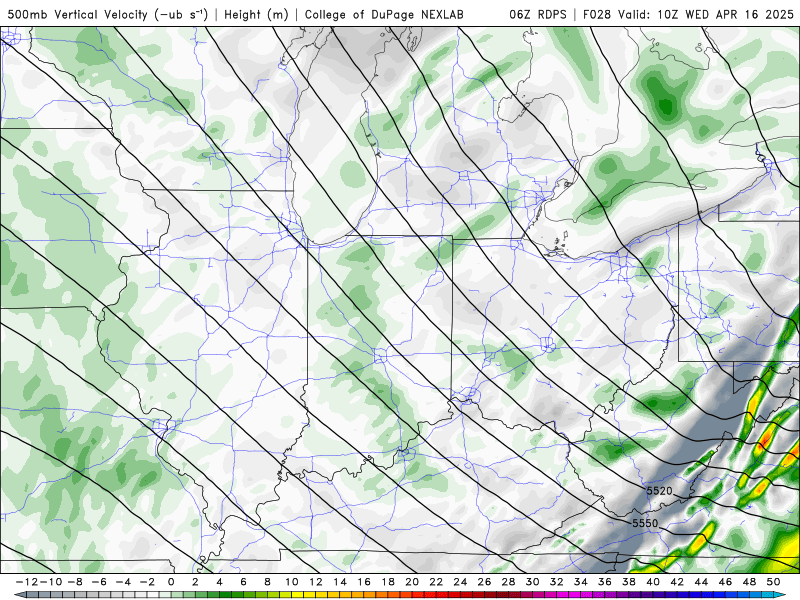
Task: Click the 40 value on the color scale
Action: click(x=653, y=582)
